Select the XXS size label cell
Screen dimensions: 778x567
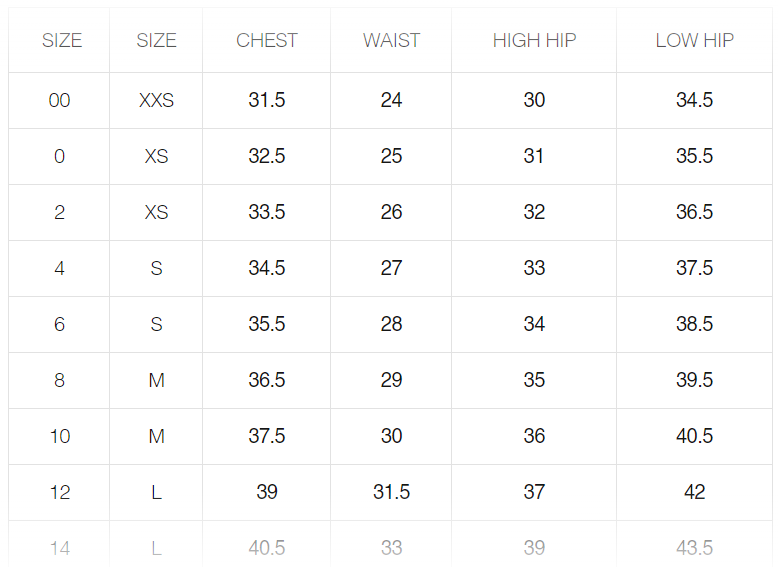coord(156,101)
